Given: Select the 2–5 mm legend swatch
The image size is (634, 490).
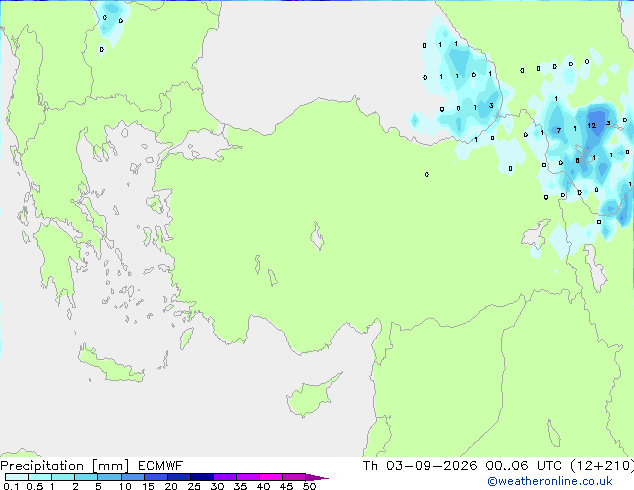Looking at the screenshot, I should point(86,477).
